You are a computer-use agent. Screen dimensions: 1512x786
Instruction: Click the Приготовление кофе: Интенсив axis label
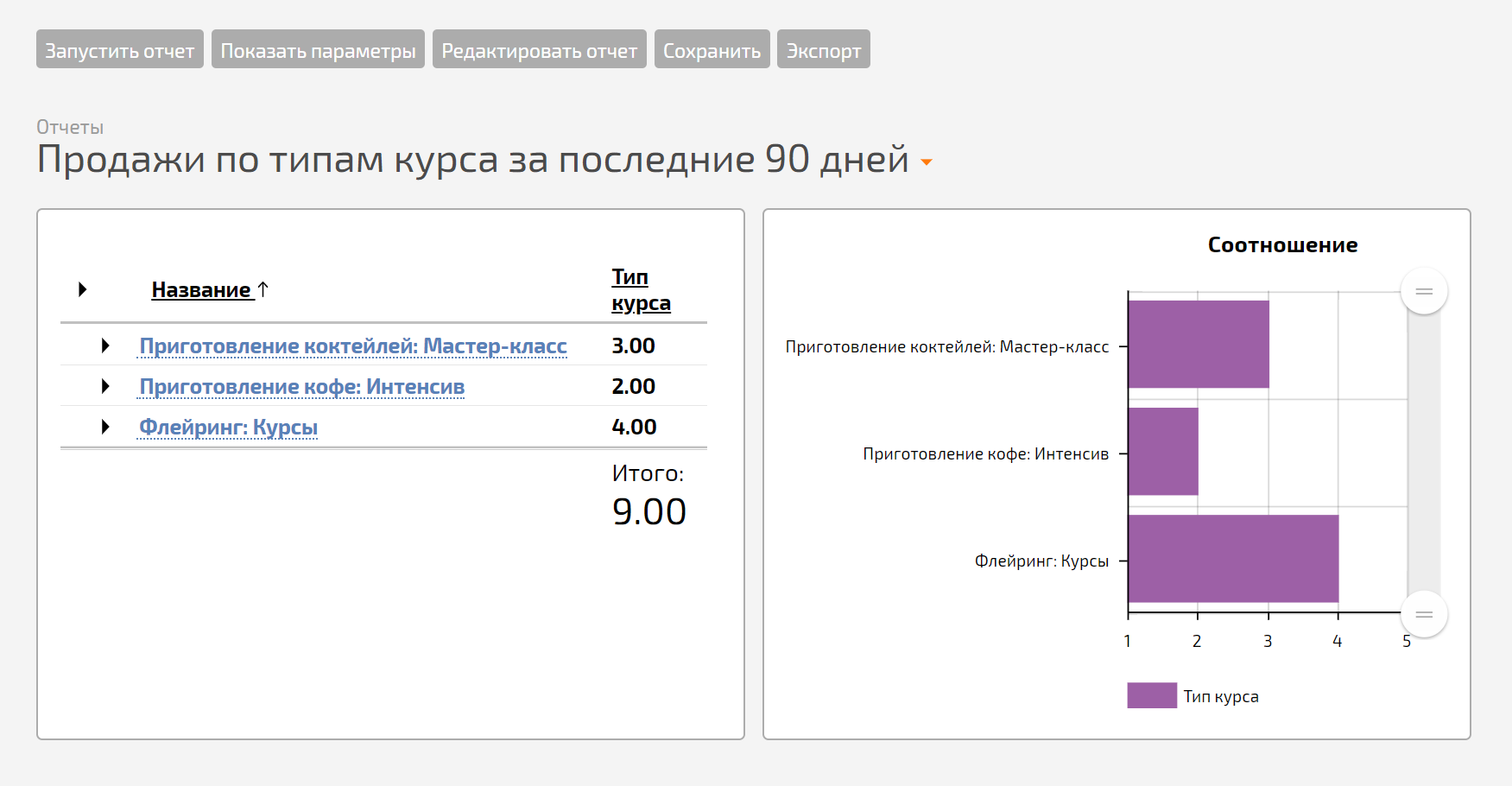point(986,453)
